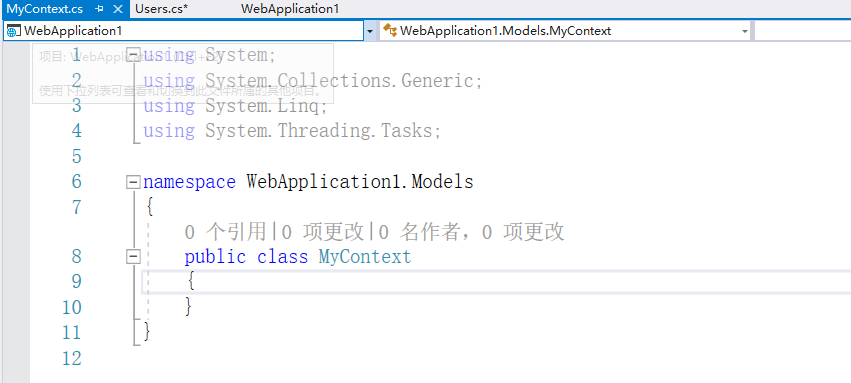This screenshot has height=383, width=851.
Task: Click the closing brace on line 10
Action: click(189, 307)
